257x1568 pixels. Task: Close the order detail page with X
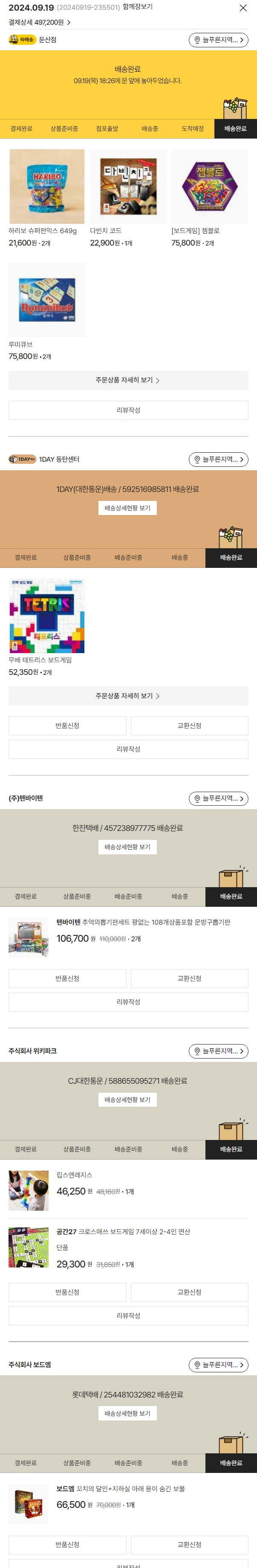coord(243,8)
